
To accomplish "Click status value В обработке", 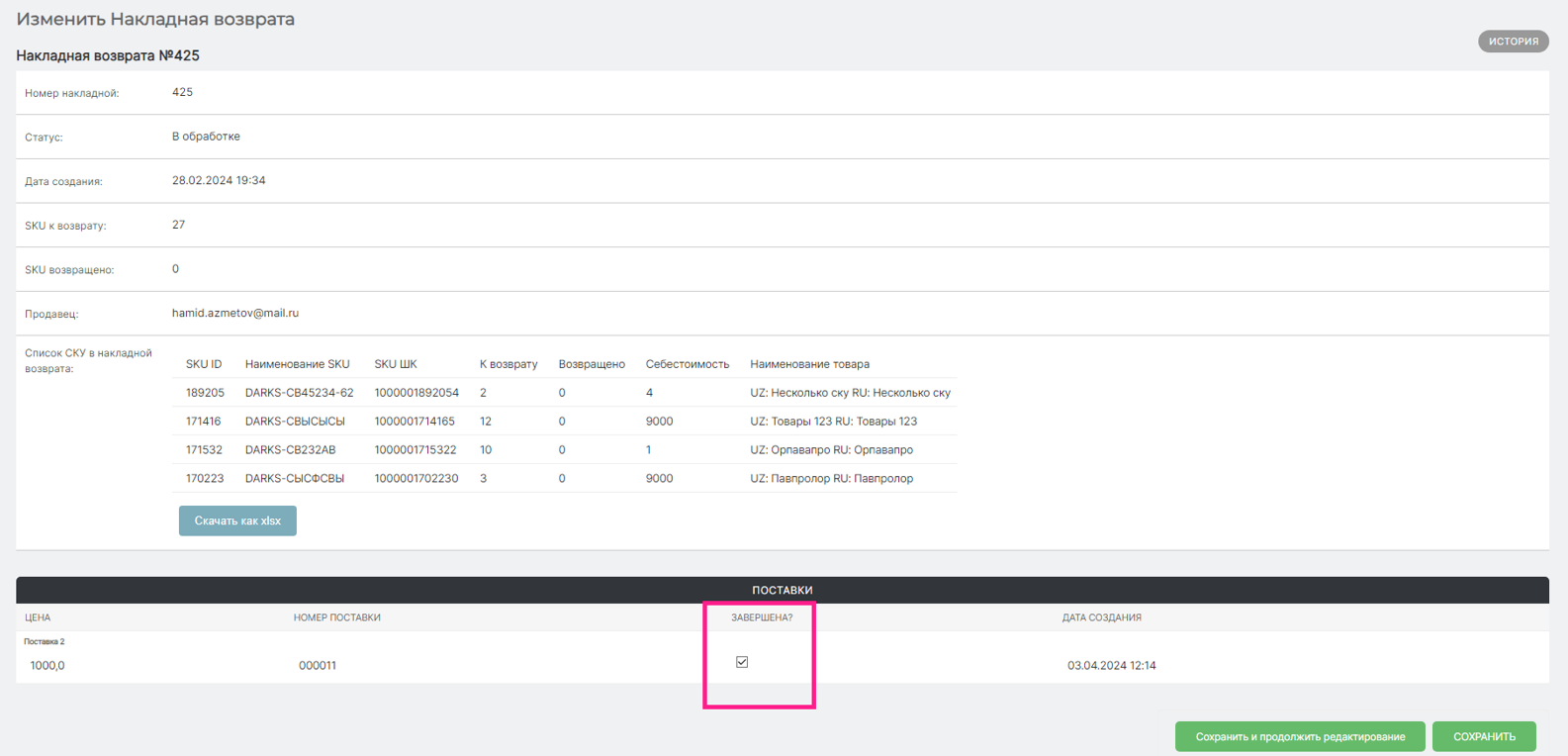I will click(x=206, y=137).
